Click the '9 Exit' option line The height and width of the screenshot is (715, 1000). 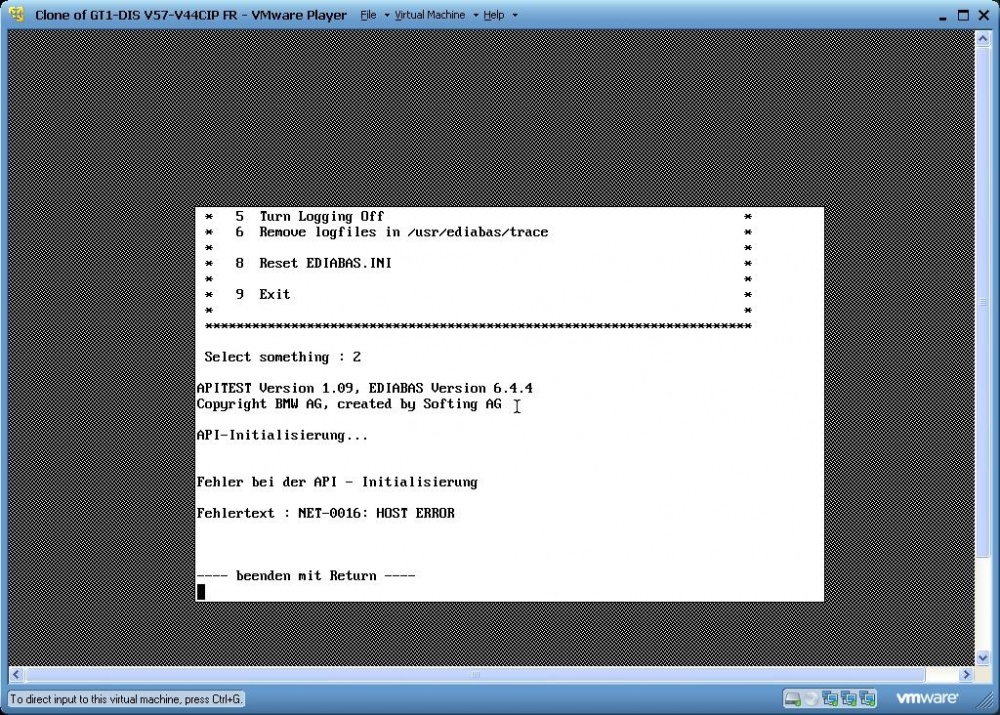tap(263, 294)
